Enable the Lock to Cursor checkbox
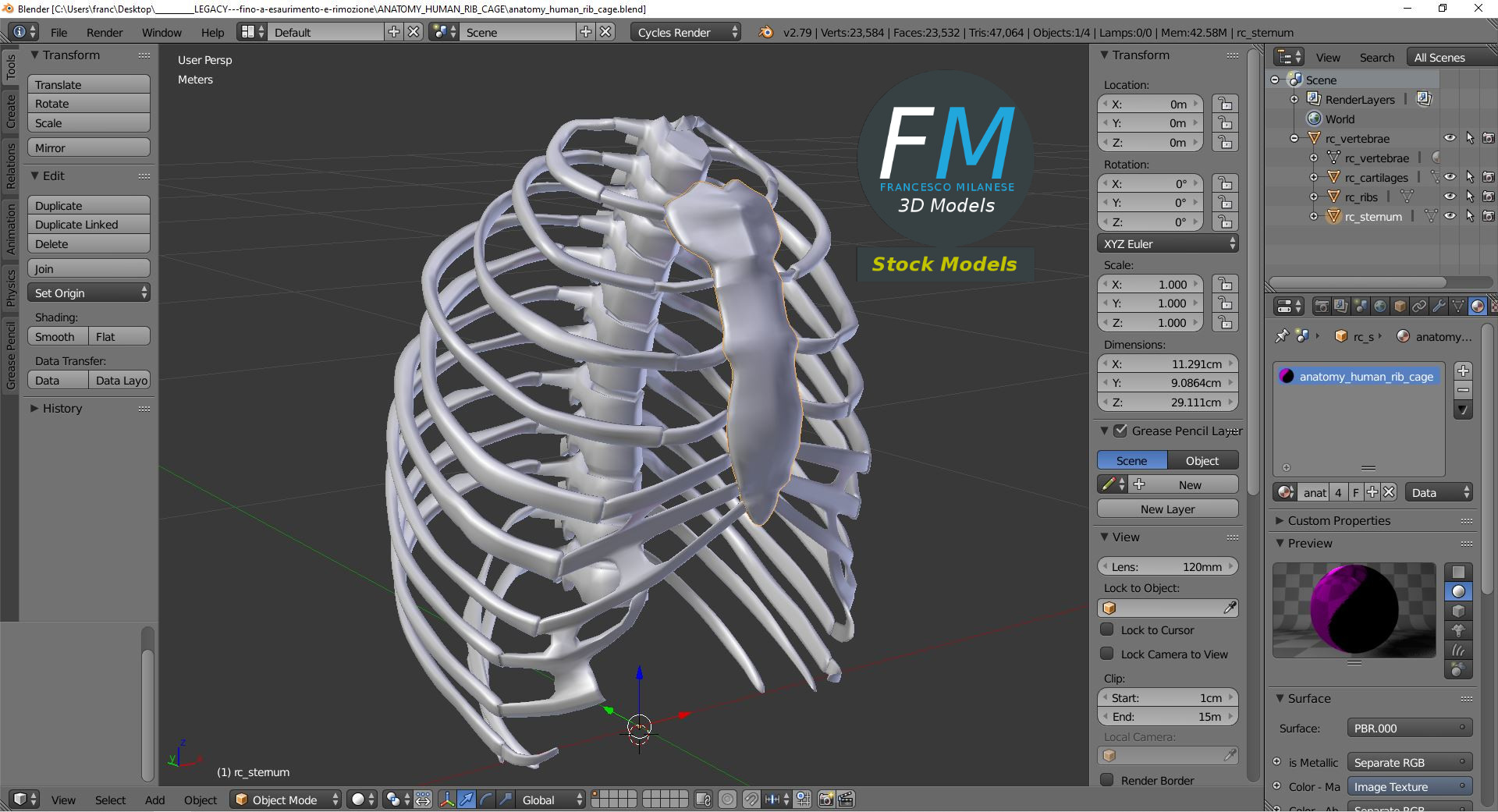Screen dimensions: 1498x812 pos(1107,629)
